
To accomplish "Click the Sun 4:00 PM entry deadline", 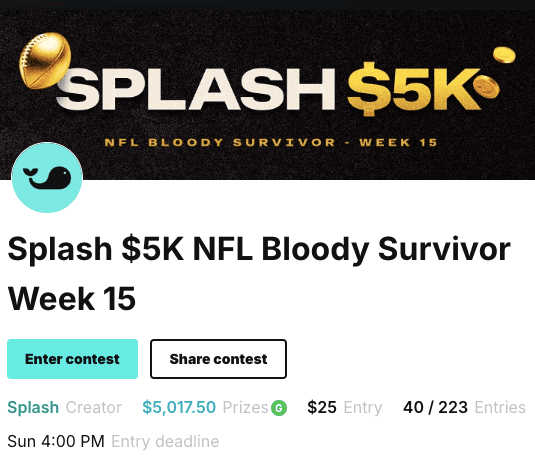I will (56, 441).
